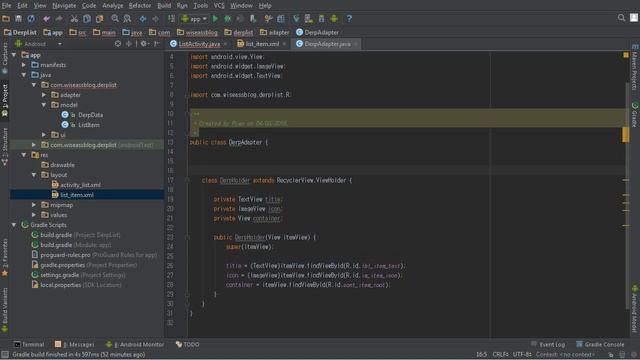Open SDK Manager toolbar icon

coord(322,19)
